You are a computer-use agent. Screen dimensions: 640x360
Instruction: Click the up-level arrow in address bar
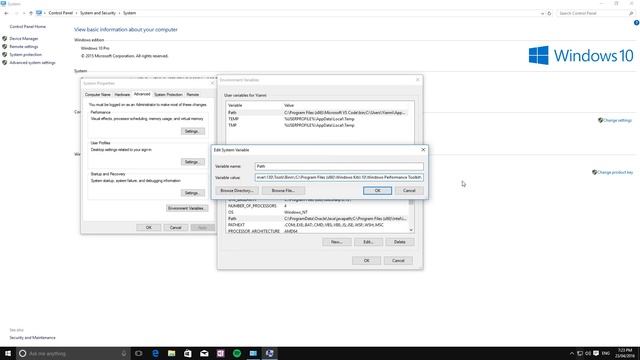[31, 13]
